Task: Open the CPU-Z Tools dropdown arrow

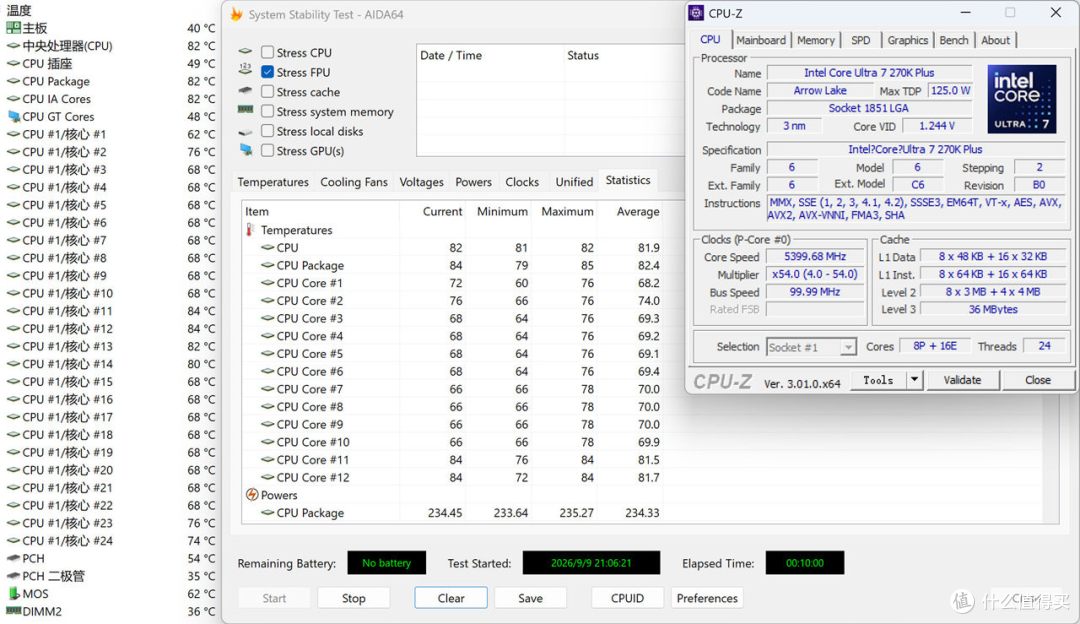Action: (x=914, y=379)
